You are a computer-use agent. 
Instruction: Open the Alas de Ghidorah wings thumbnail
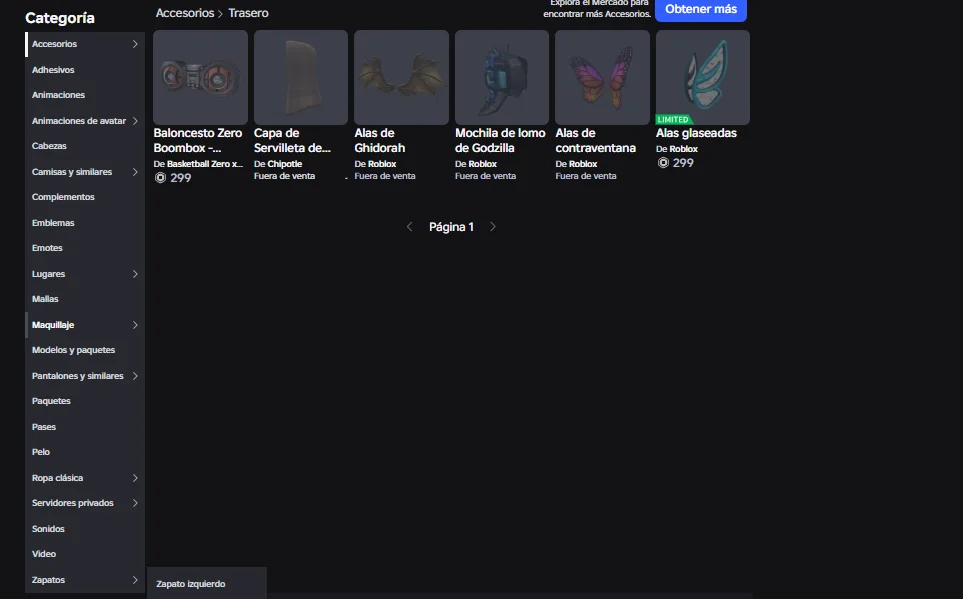[x=401, y=77]
